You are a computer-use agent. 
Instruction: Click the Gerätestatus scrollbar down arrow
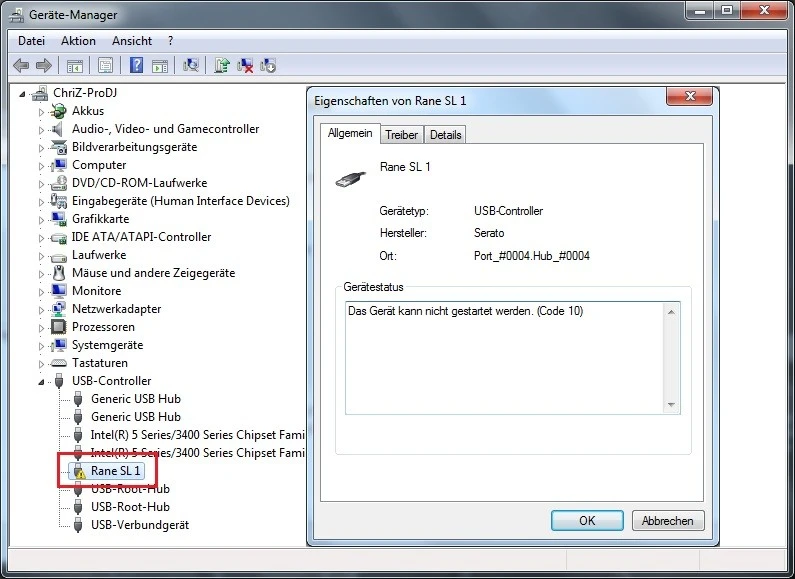(x=672, y=405)
